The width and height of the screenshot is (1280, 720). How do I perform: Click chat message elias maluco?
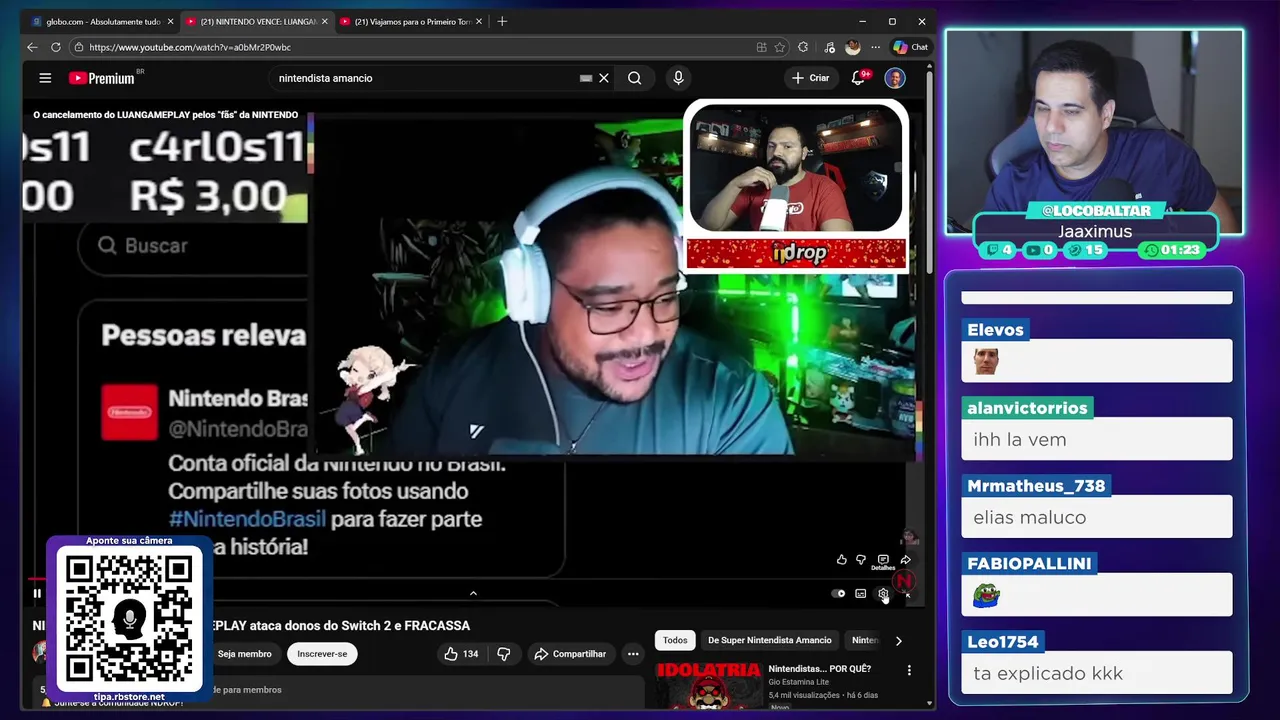tap(1096, 517)
